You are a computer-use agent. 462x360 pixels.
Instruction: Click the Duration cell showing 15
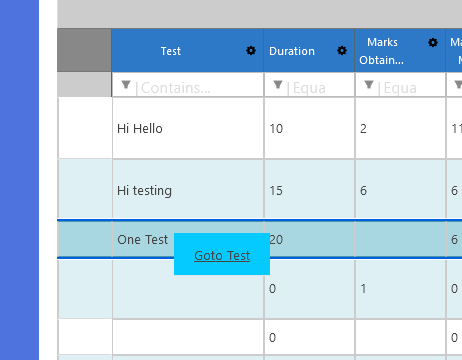coord(310,189)
